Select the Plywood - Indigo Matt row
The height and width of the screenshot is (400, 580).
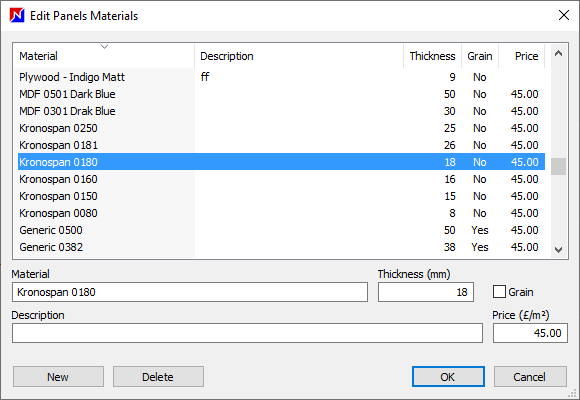point(281,77)
